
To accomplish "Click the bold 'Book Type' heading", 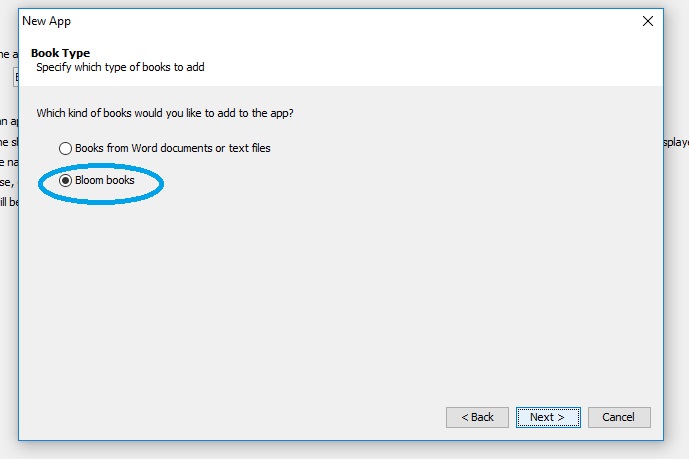I will 60,53.
